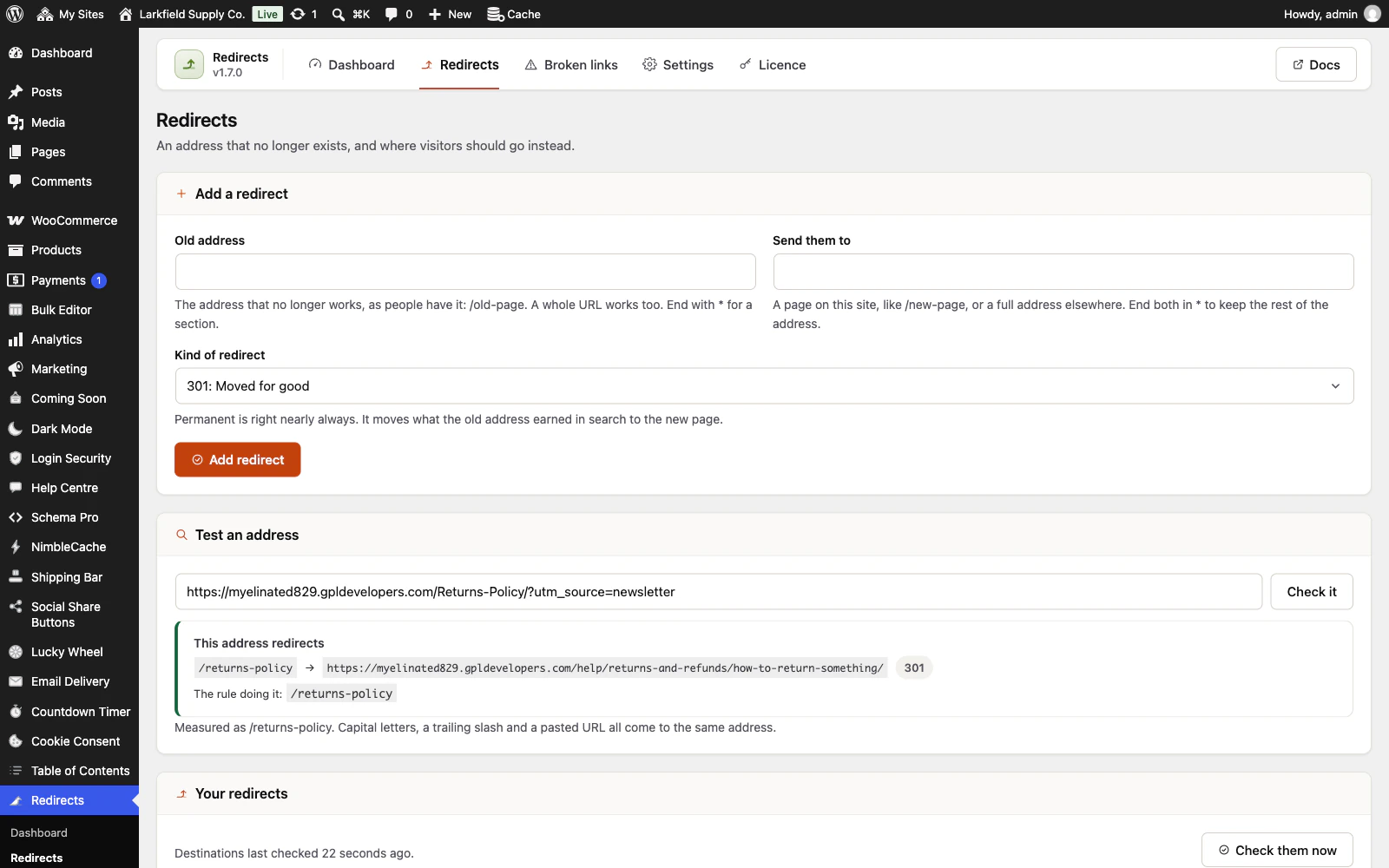Open Table of Contents in the sidebar

pos(69,771)
